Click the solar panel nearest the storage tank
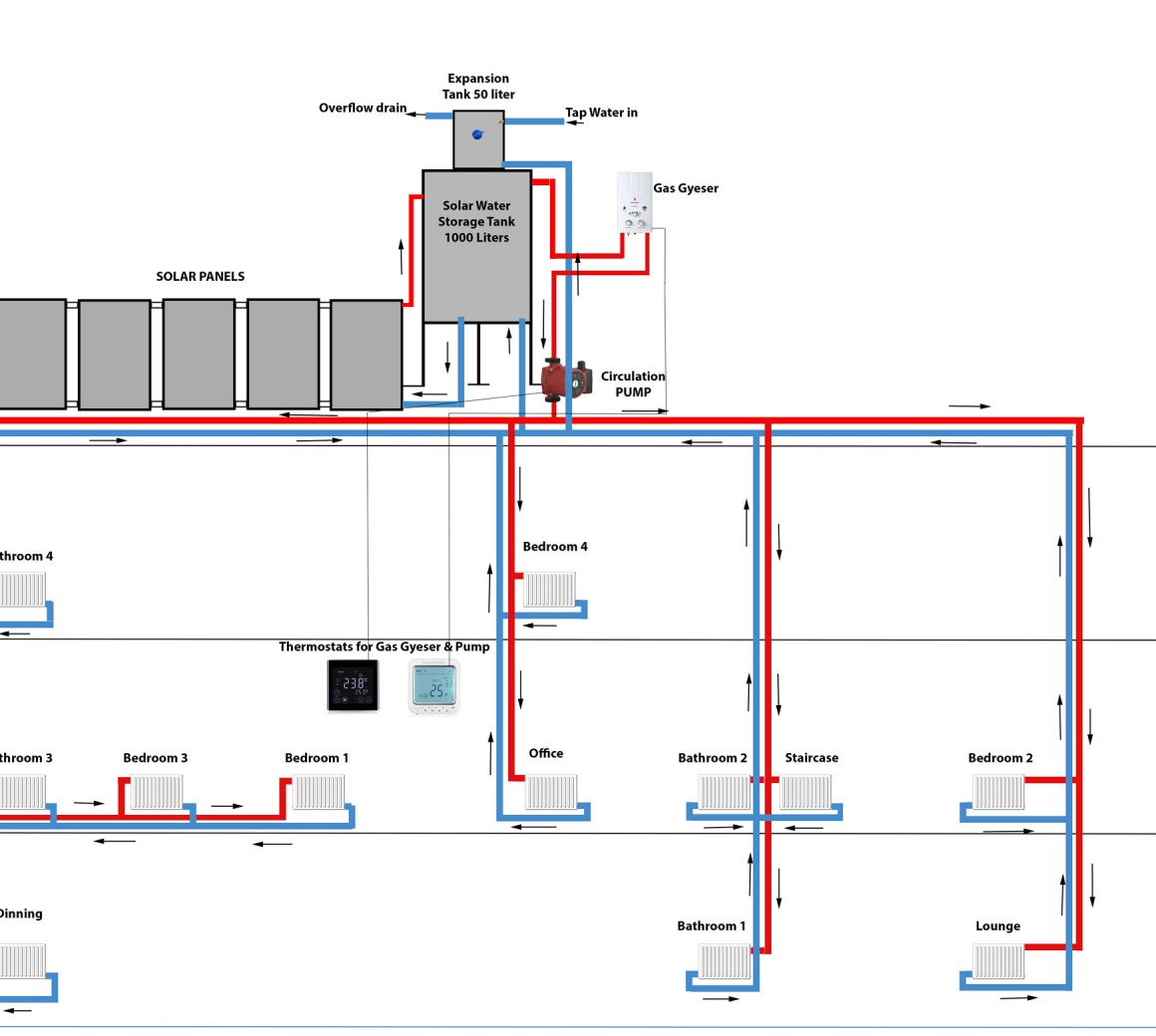This screenshot has width=1156, height=1036. coord(366,354)
